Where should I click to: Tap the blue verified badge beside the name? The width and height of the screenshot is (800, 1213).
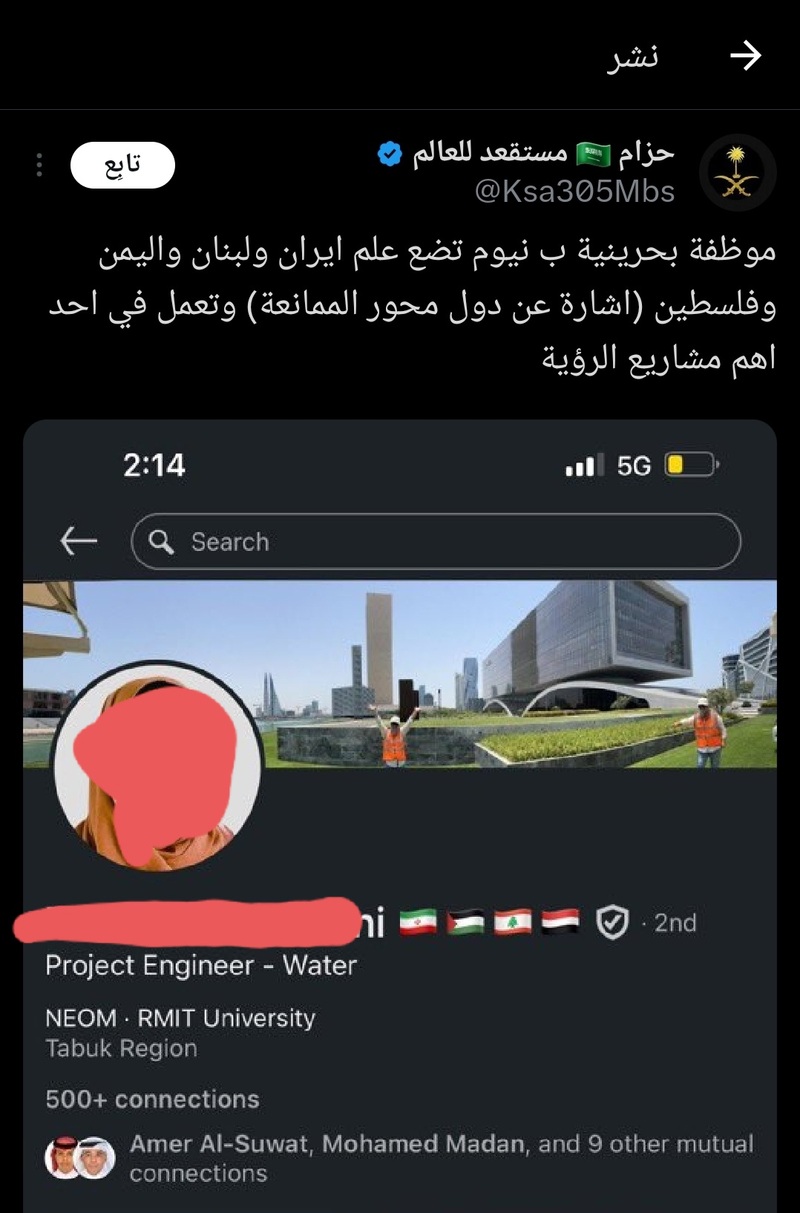390,154
